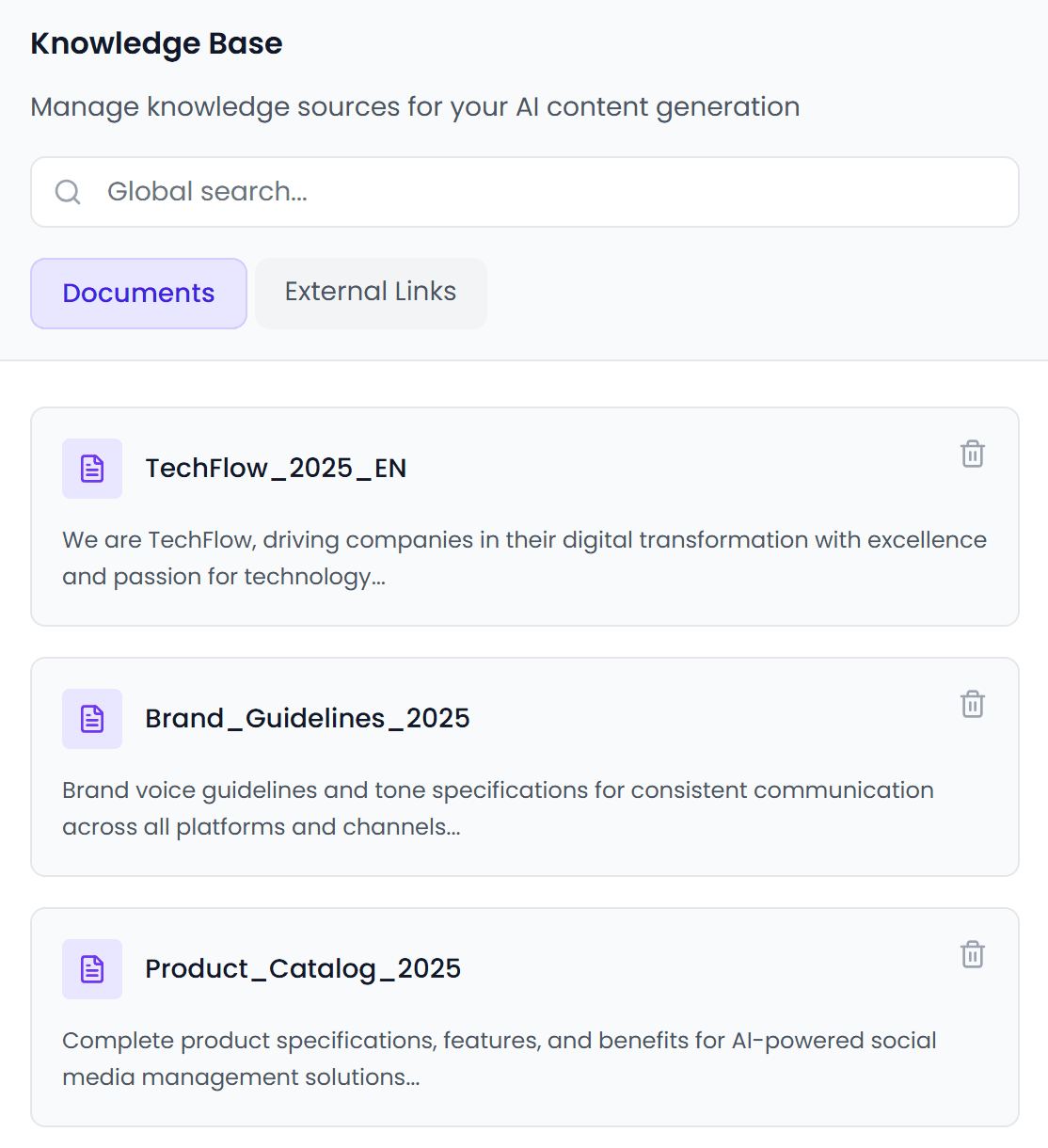
Task: Delete the Product_Catalog_2025 document
Action: pos(972,955)
